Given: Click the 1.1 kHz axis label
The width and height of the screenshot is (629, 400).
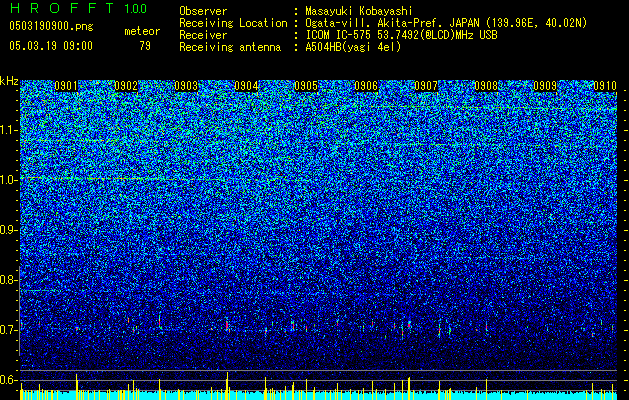Looking at the screenshot, I should coord(9,130).
